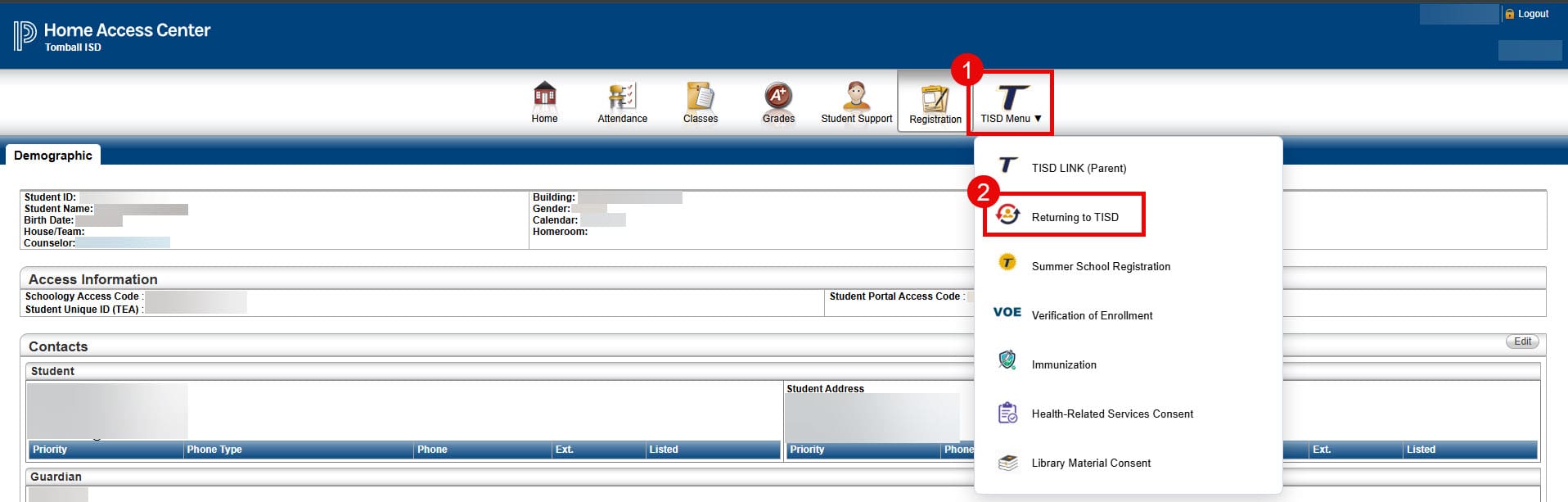
Task: Click Student Phone column header
Action: click(x=432, y=450)
